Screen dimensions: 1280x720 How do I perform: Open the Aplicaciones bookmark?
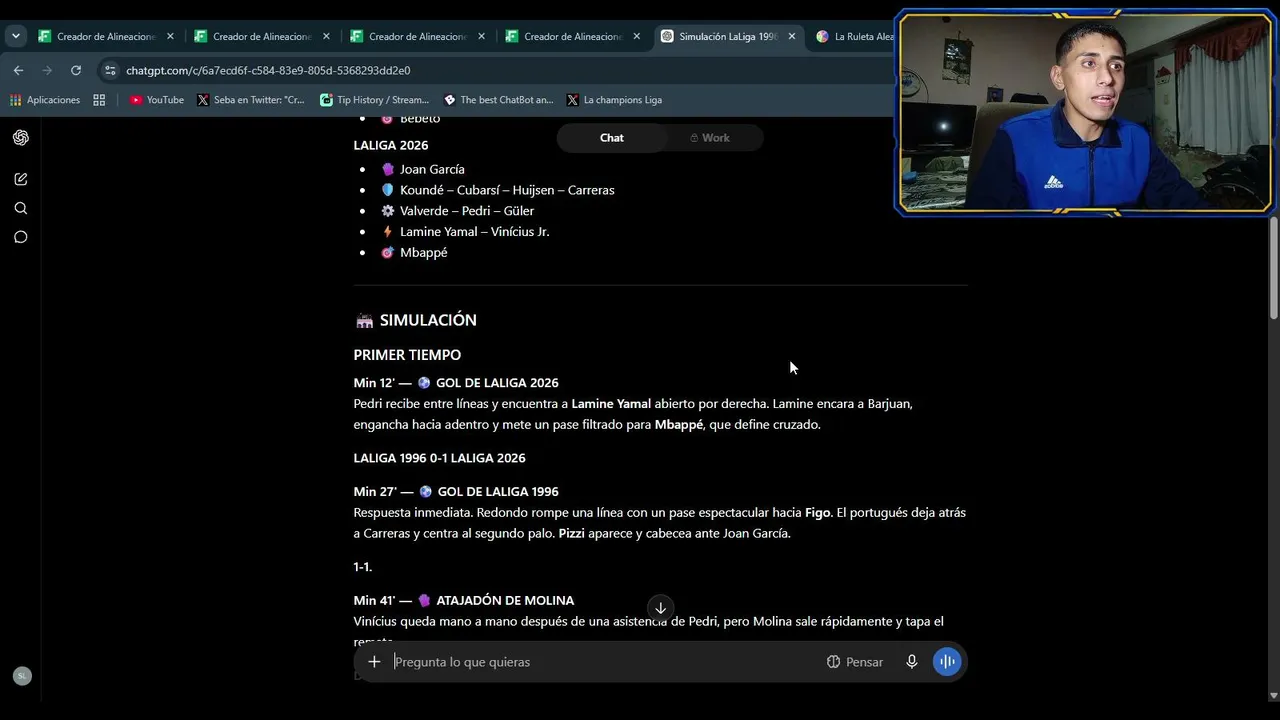click(x=45, y=100)
